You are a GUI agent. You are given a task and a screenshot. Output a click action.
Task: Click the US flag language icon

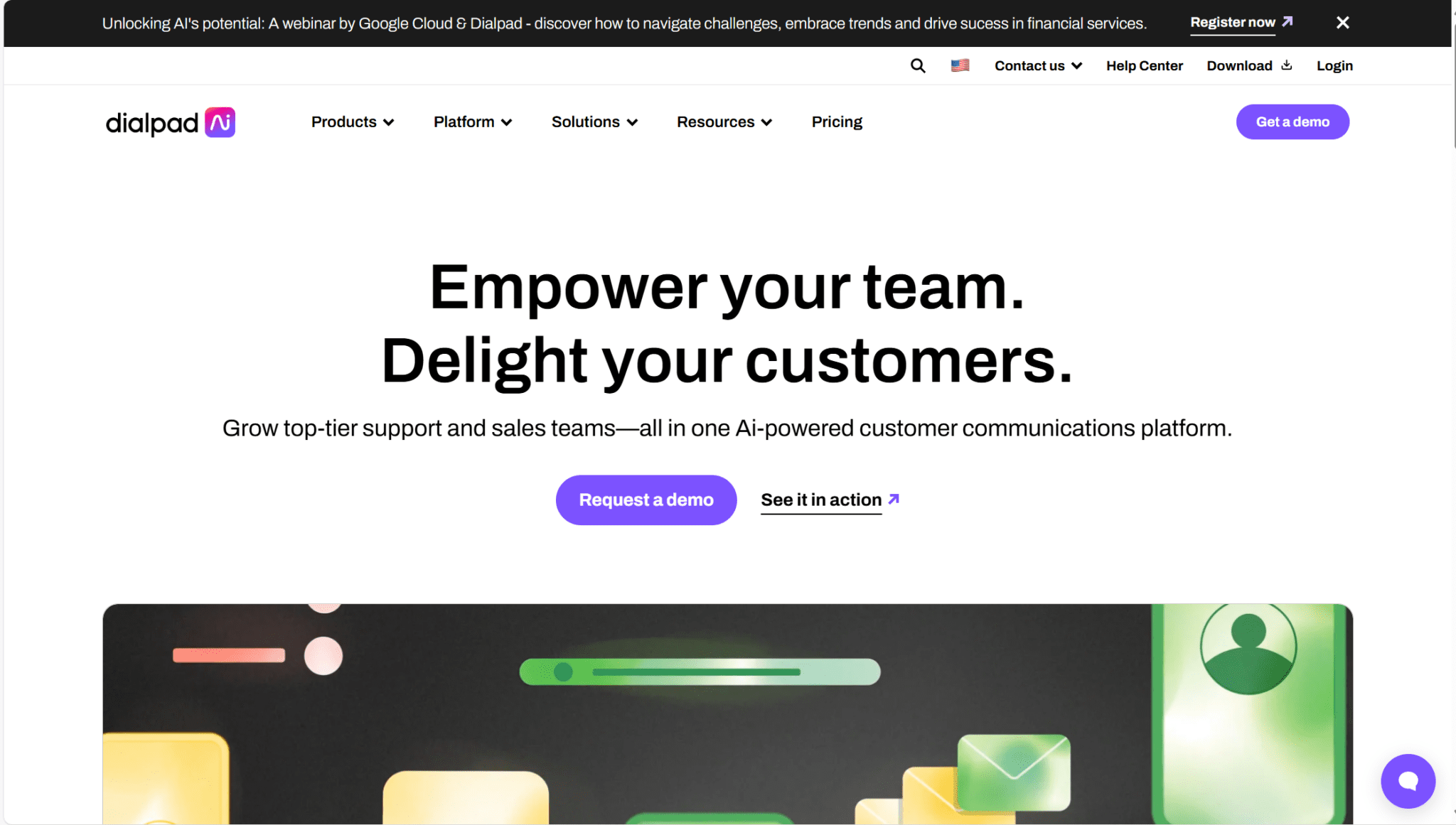click(x=960, y=65)
